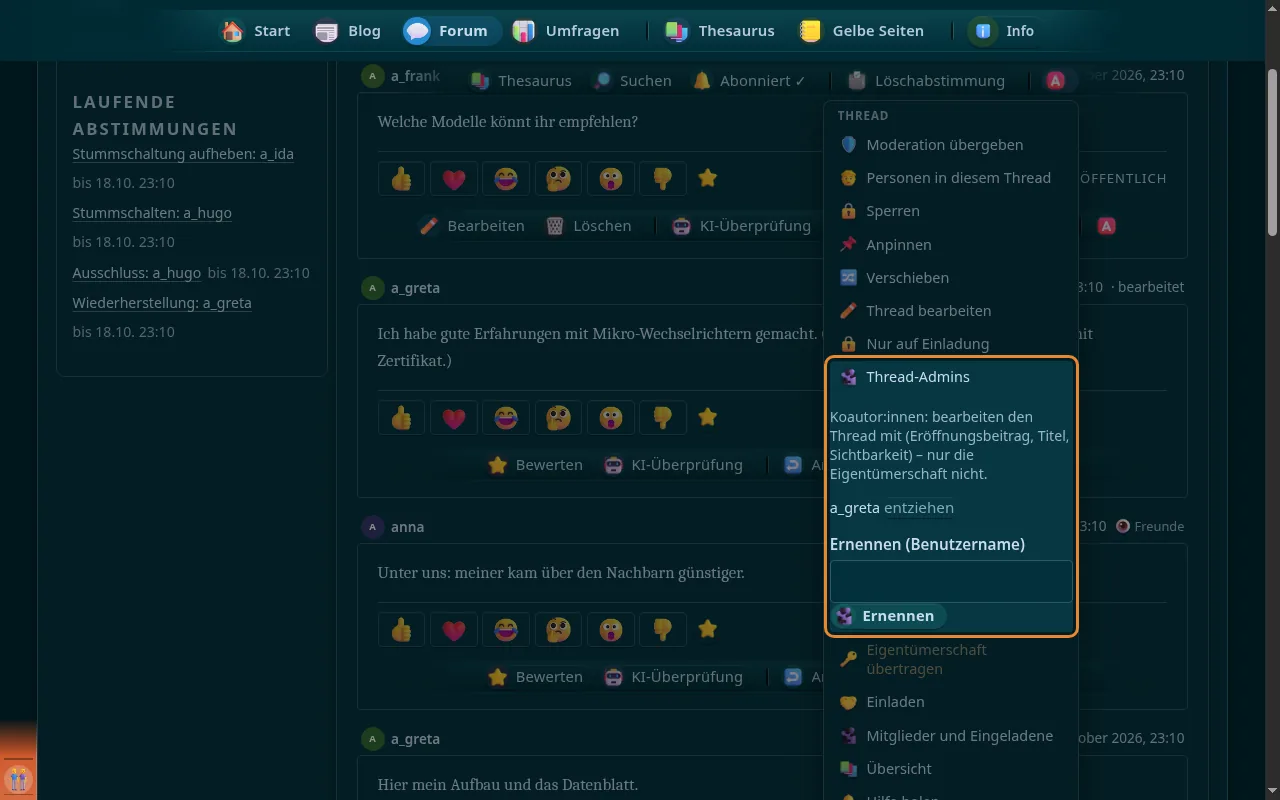The width and height of the screenshot is (1280, 800).
Task: Open vote link Ausschluss: a_hugo
Action: 137,273
